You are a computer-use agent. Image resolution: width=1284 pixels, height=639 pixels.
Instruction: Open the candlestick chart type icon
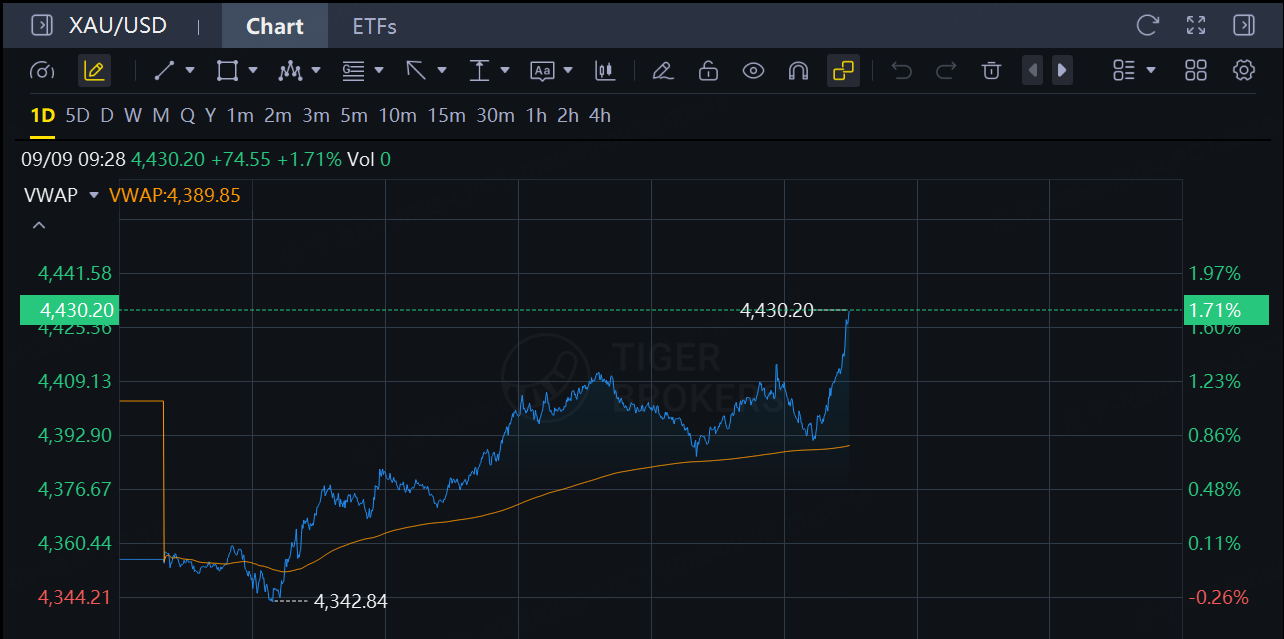[x=604, y=70]
